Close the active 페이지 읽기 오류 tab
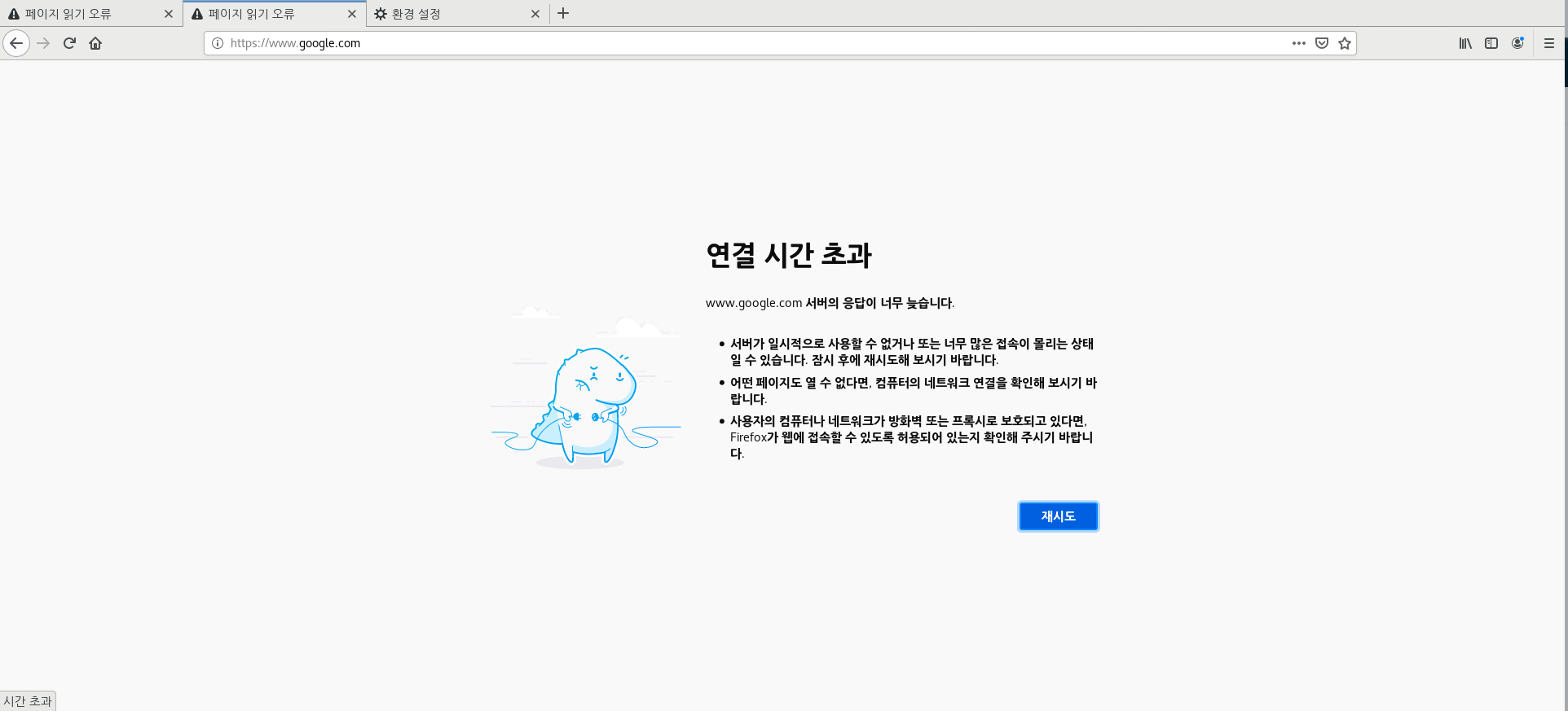 point(352,14)
